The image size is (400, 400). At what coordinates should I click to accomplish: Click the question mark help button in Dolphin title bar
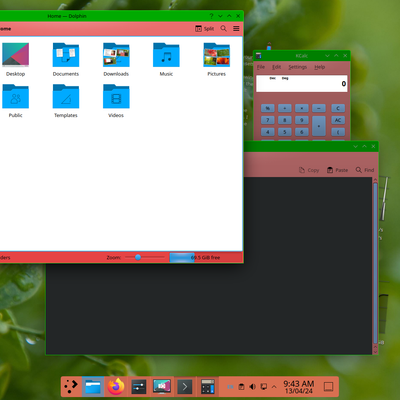(211, 16)
